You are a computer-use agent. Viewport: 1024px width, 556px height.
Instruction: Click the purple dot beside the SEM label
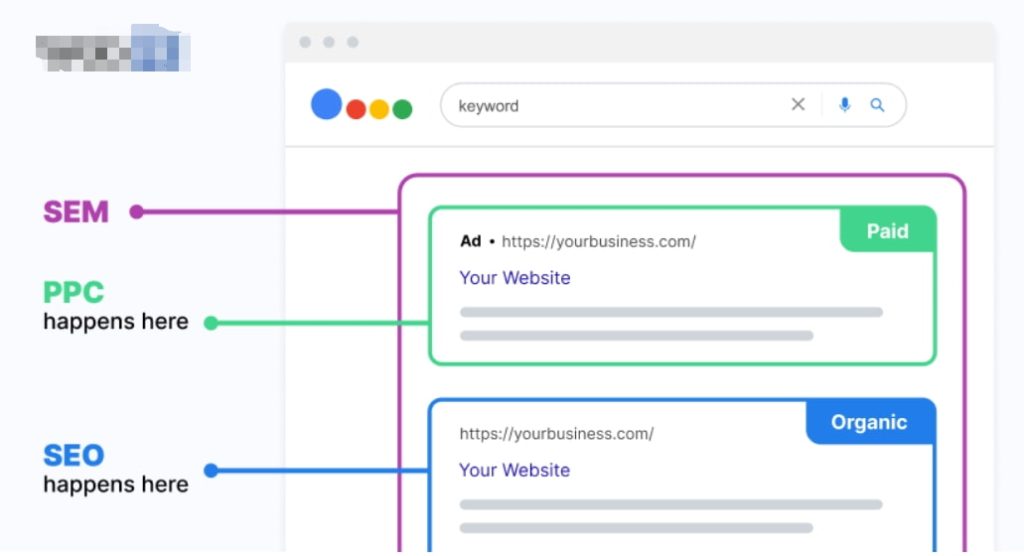click(x=137, y=212)
